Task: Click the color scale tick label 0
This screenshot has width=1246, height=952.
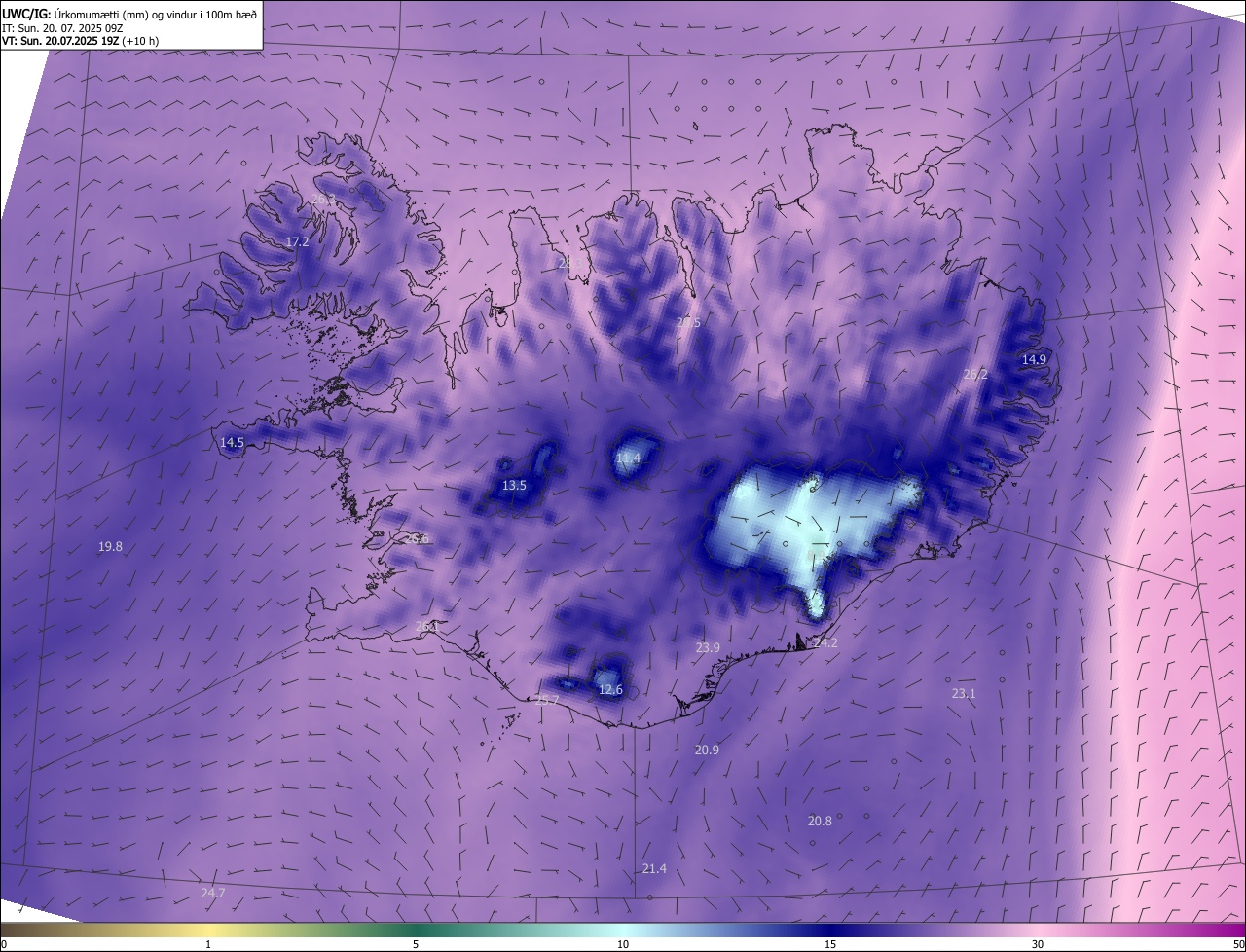Action: tap(4, 944)
